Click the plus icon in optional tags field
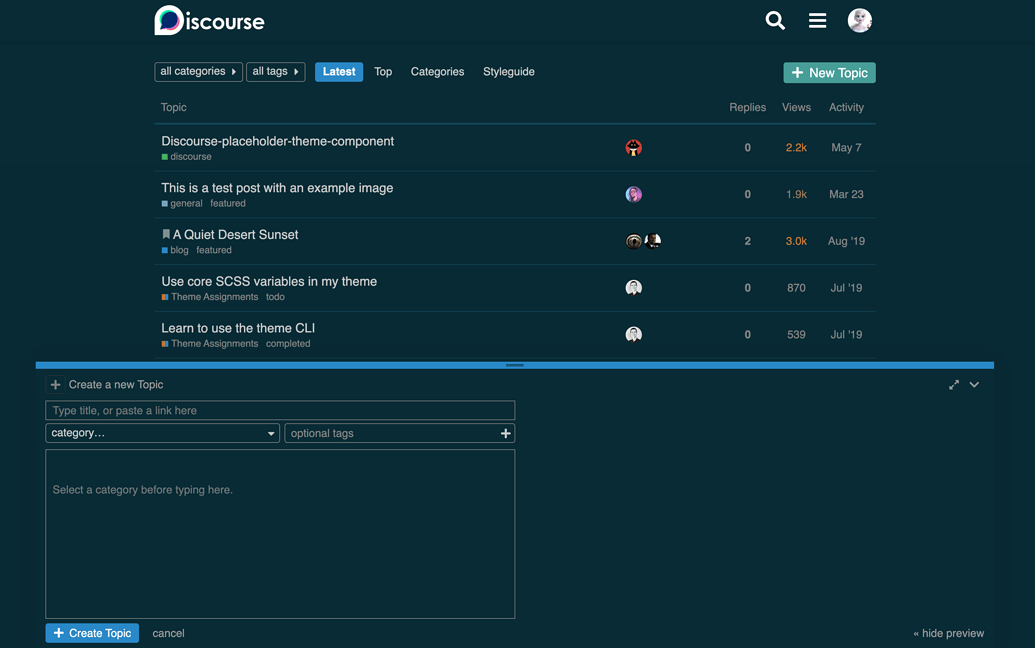The width and height of the screenshot is (1035, 648). 505,433
